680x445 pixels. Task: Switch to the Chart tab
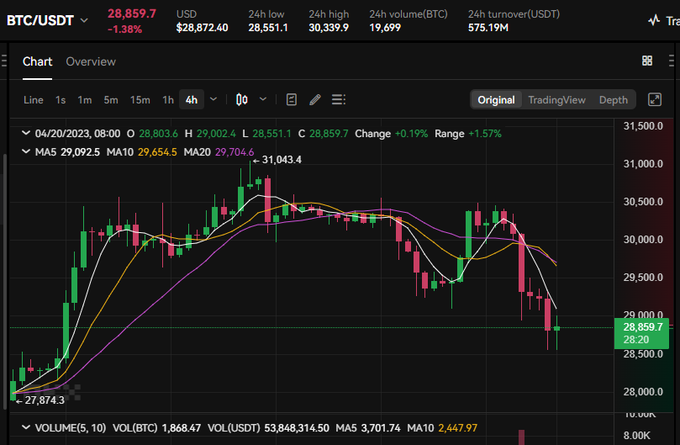tap(37, 62)
